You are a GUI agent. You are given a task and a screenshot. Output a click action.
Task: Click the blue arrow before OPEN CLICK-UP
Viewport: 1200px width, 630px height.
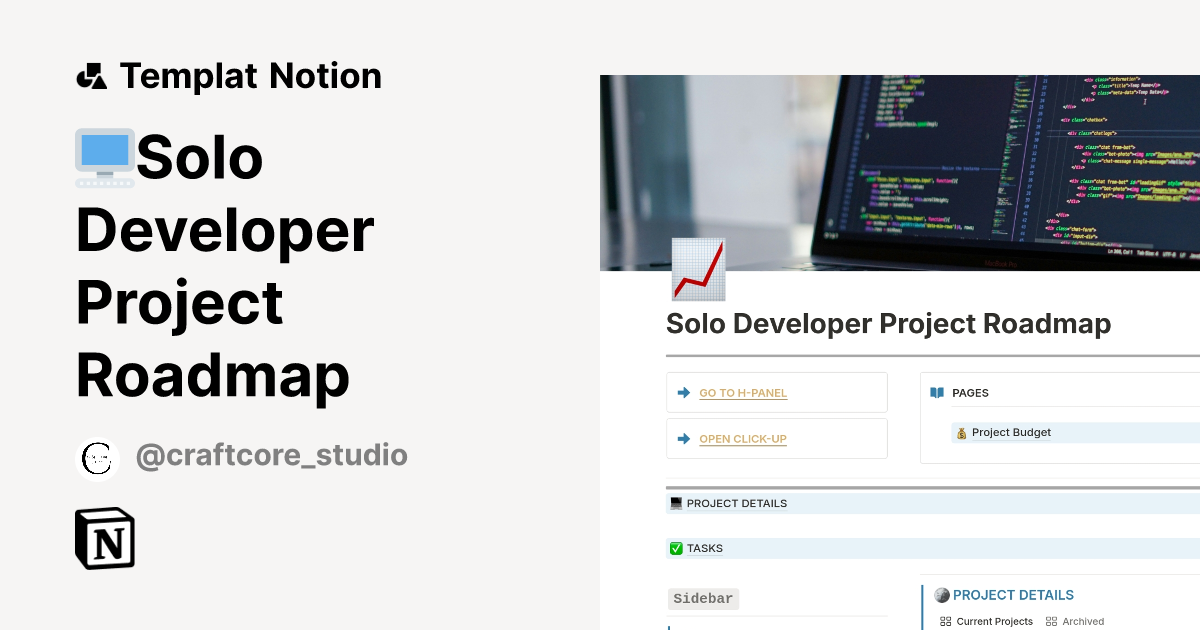tap(683, 438)
